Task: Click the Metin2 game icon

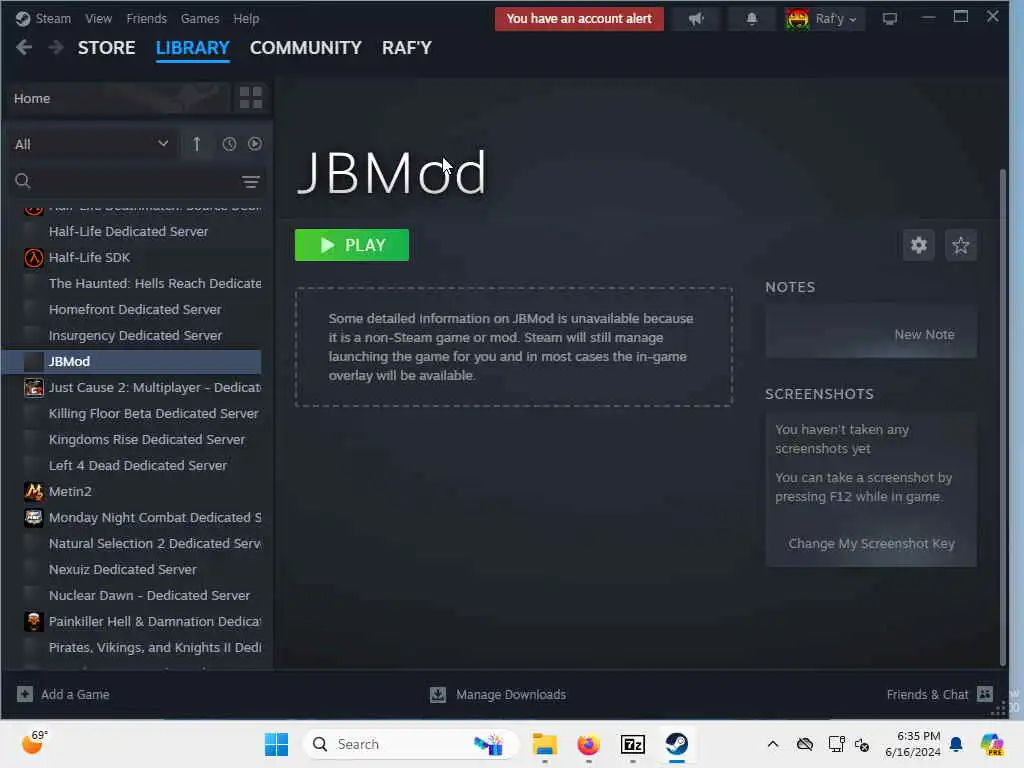Action: [34, 491]
